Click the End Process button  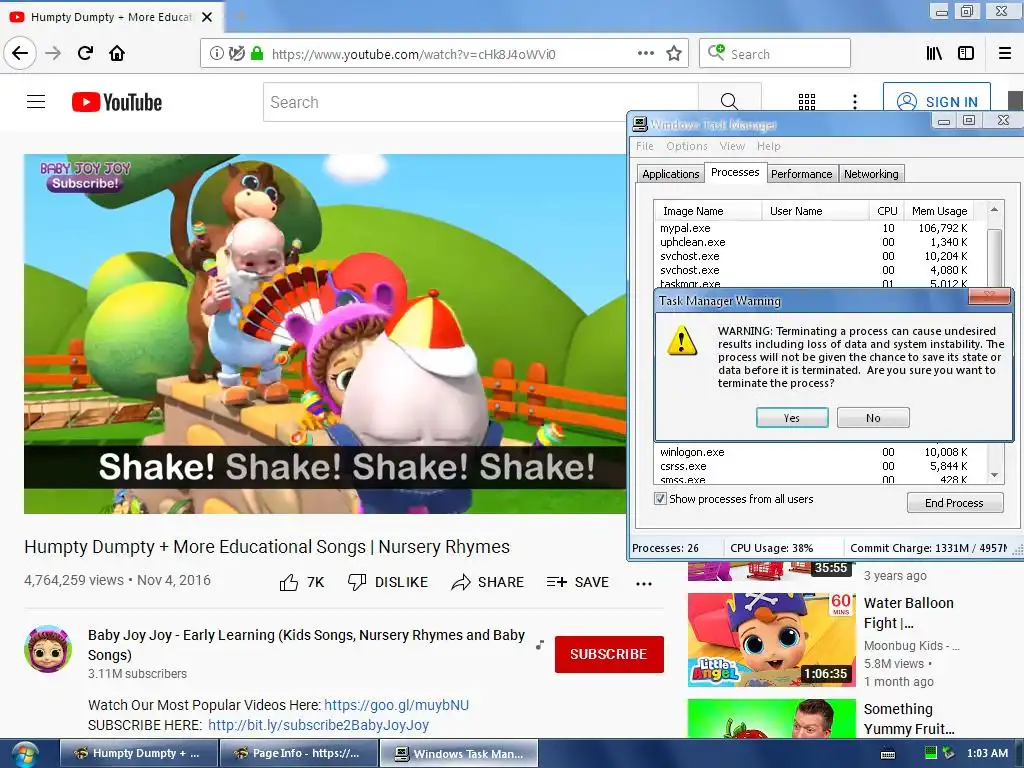pyautogui.click(x=954, y=503)
